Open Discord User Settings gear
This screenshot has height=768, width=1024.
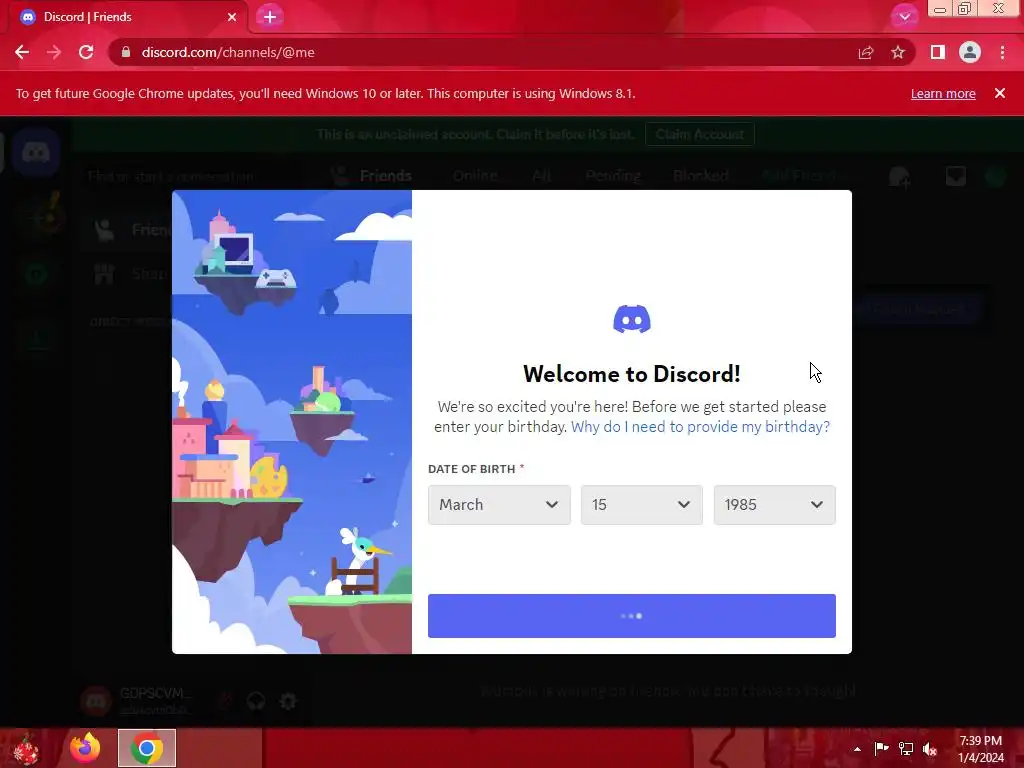click(x=288, y=701)
